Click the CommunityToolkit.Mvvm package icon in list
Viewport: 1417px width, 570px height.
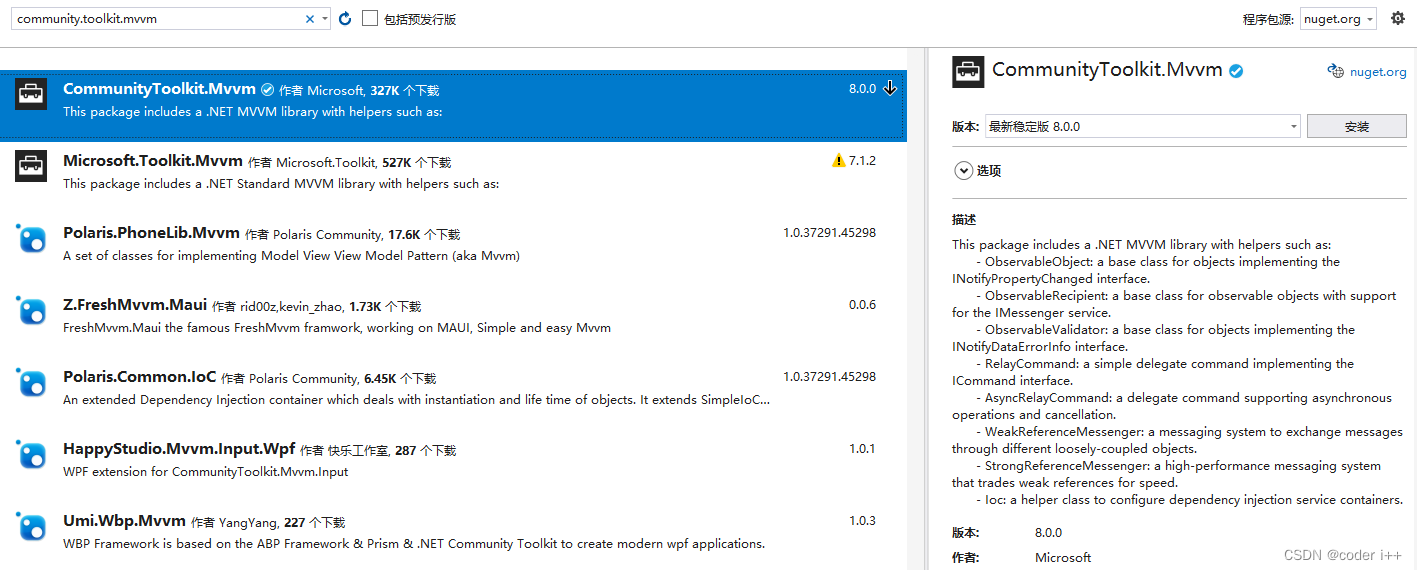pyautogui.click(x=31, y=94)
